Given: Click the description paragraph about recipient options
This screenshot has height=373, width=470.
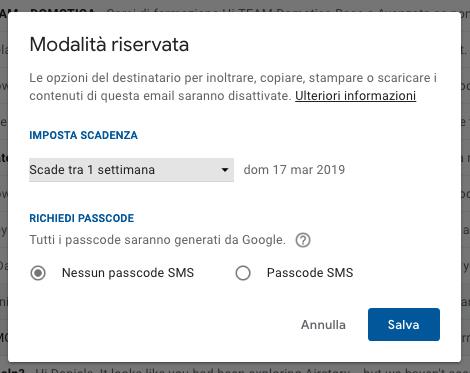Looking at the screenshot, I should (x=233, y=87).
